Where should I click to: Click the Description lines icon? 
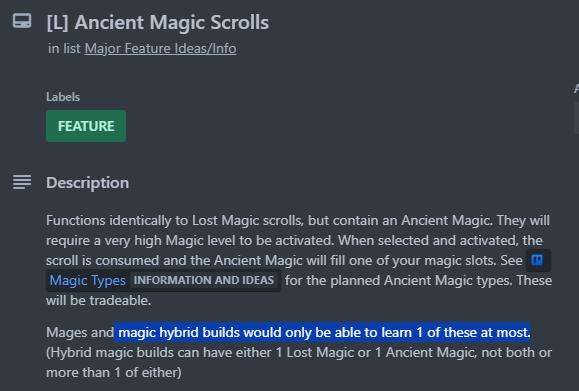point(22,182)
